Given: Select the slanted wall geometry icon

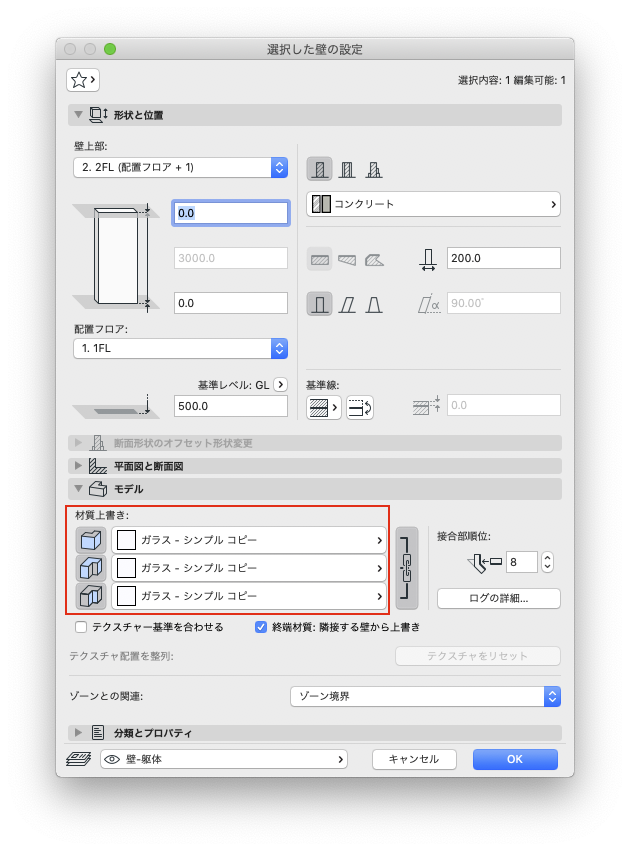Looking at the screenshot, I should (347, 304).
